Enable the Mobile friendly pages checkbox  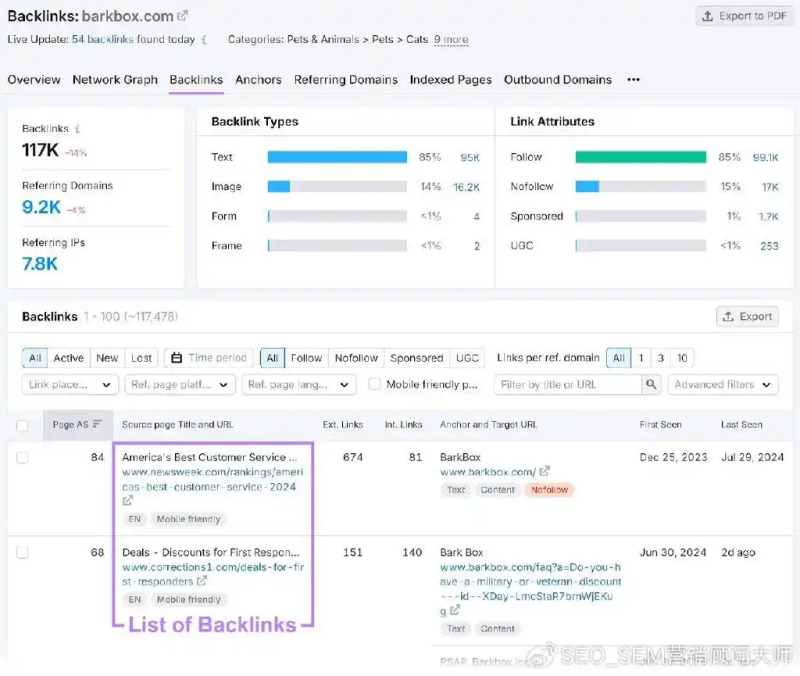pyautogui.click(x=374, y=384)
